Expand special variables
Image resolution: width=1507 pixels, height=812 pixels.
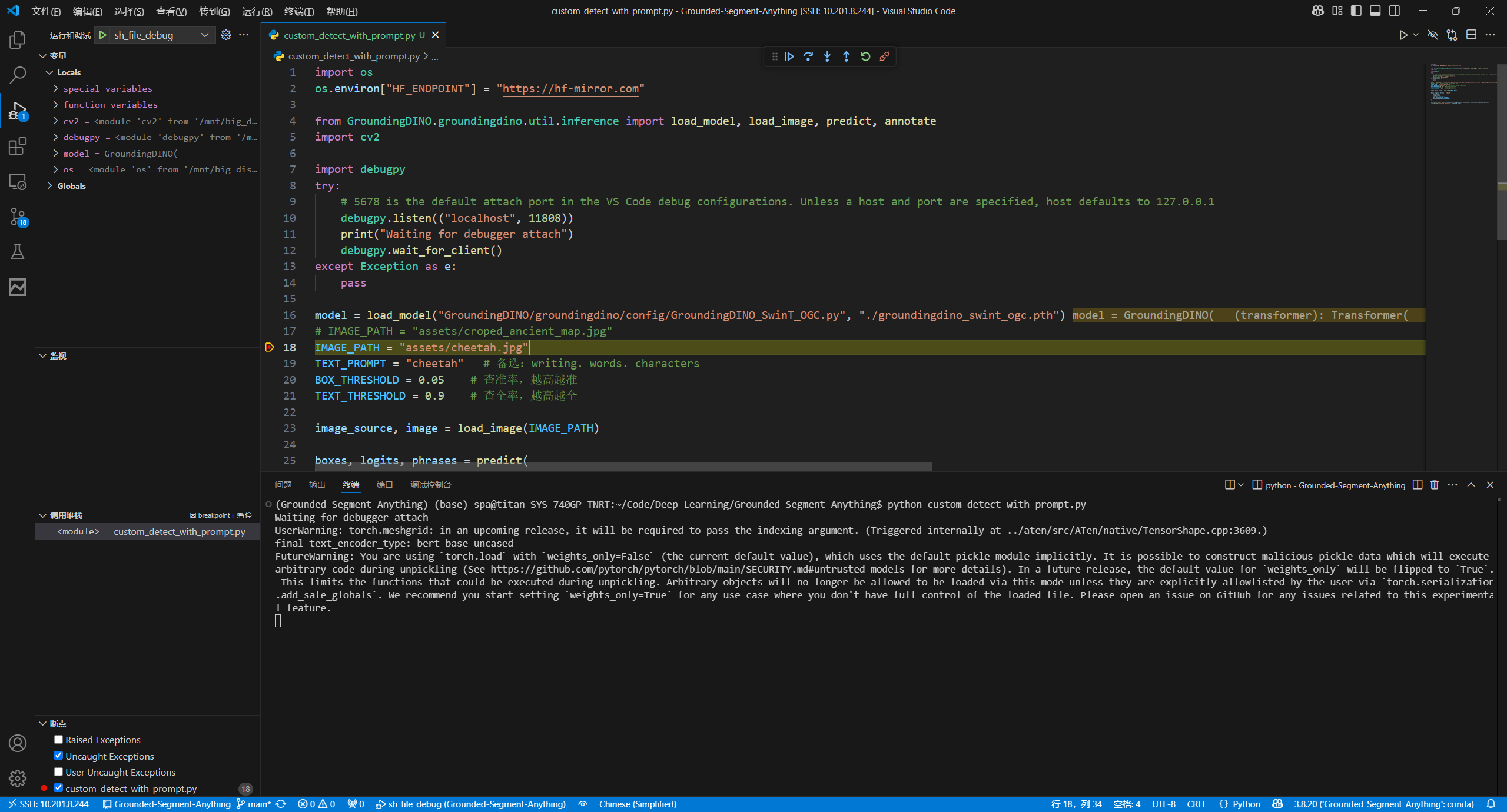tap(56, 88)
